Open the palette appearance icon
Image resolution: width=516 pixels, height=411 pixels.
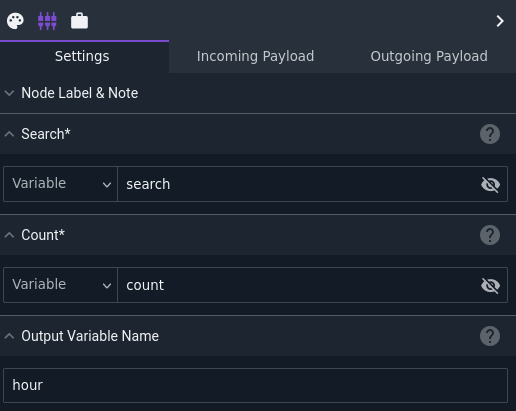point(15,21)
